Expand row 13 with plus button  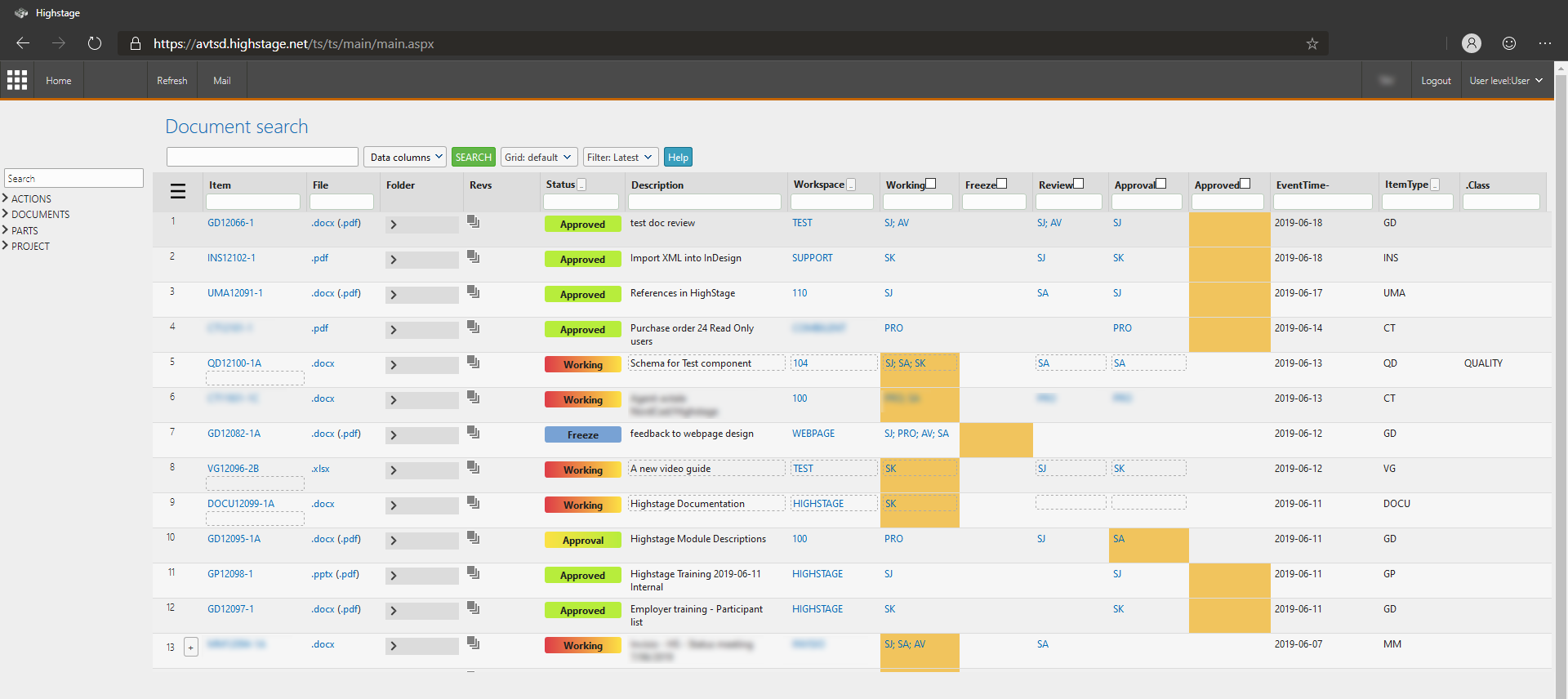point(191,648)
